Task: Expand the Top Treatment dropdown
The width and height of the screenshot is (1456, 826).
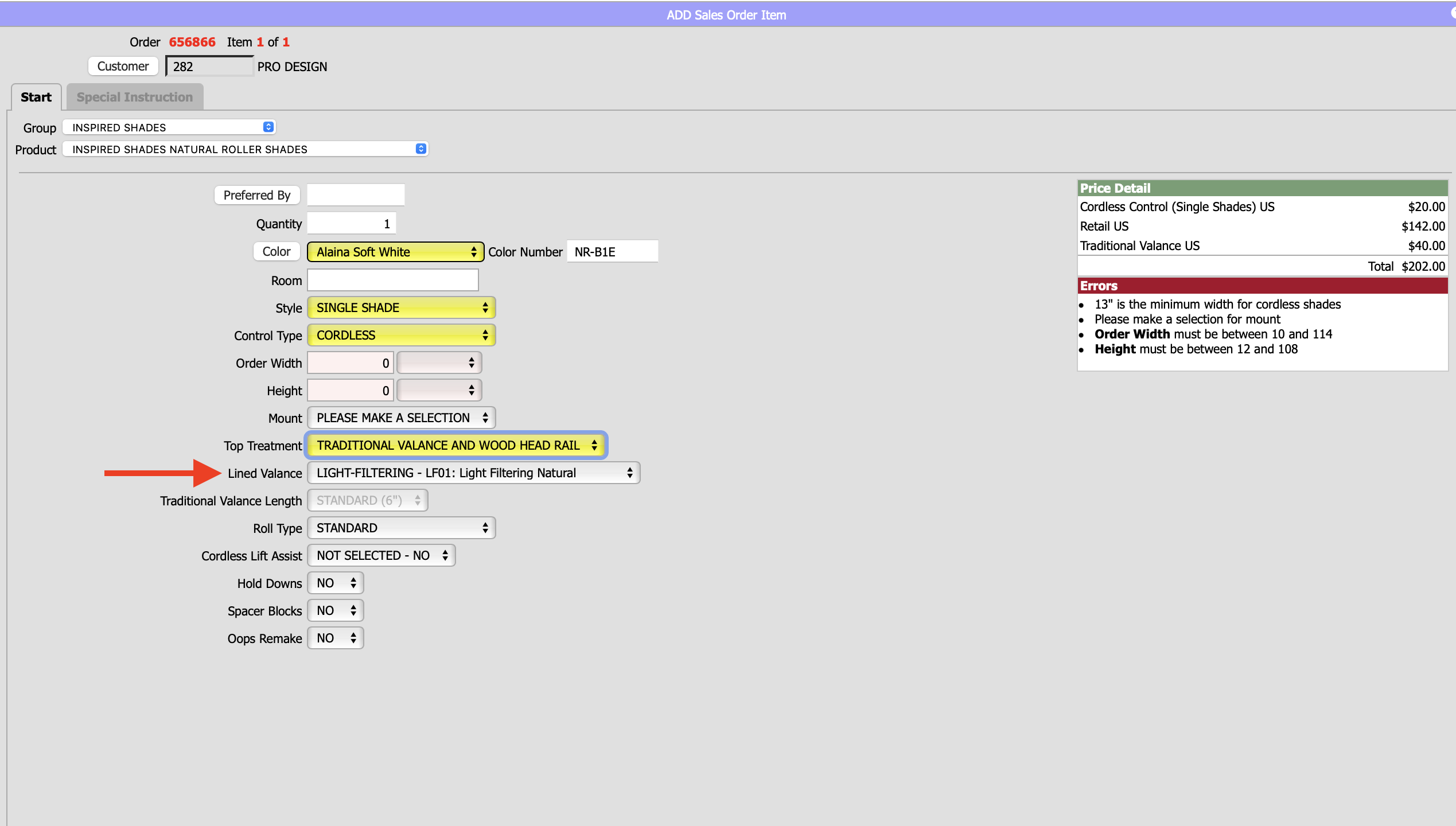Action: pos(456,445)
